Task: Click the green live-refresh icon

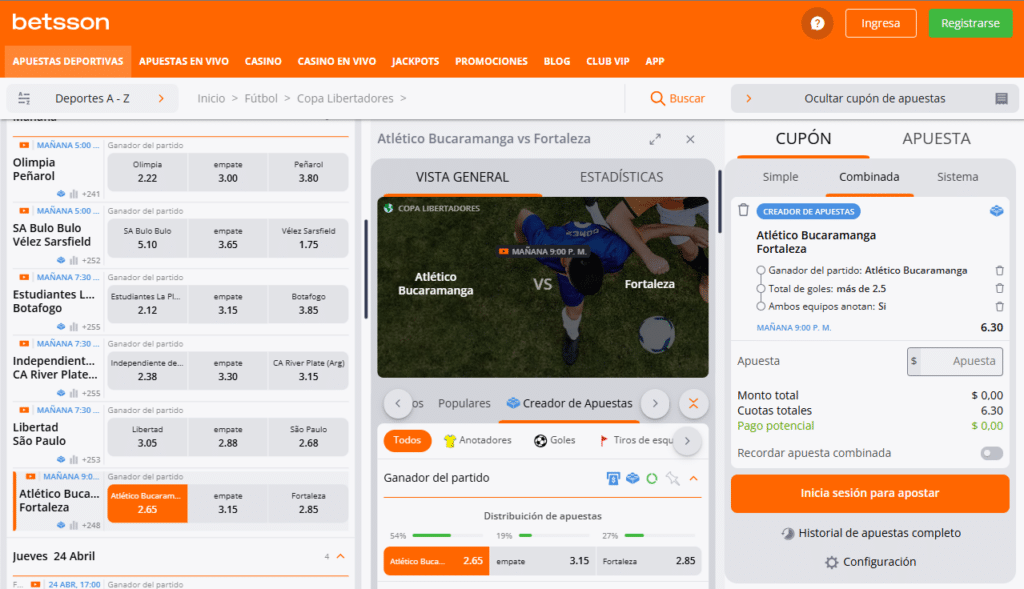Action: click(651, 478)
